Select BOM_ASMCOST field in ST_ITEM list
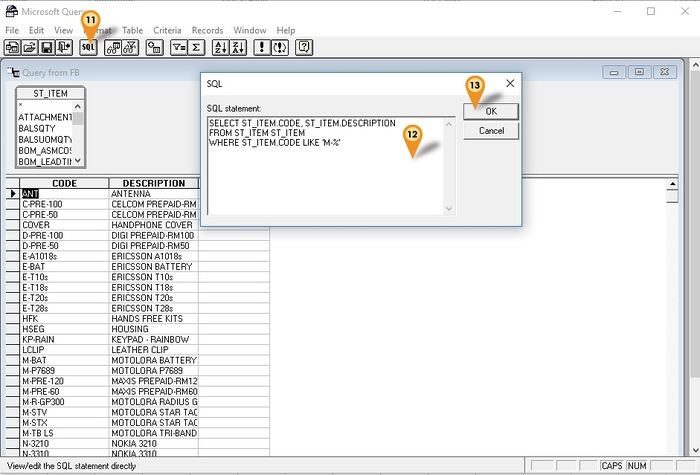This screenshot has height=475, width=700. 45,150
